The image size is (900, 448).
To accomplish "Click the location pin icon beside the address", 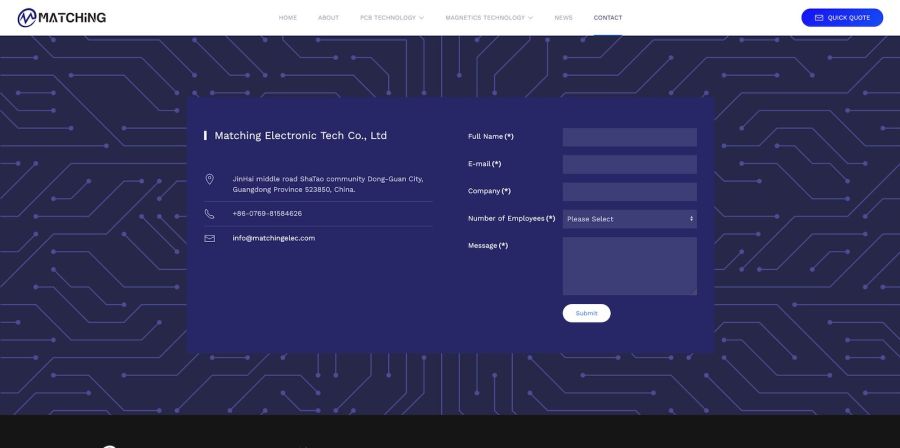I will (x=209, y=180).
